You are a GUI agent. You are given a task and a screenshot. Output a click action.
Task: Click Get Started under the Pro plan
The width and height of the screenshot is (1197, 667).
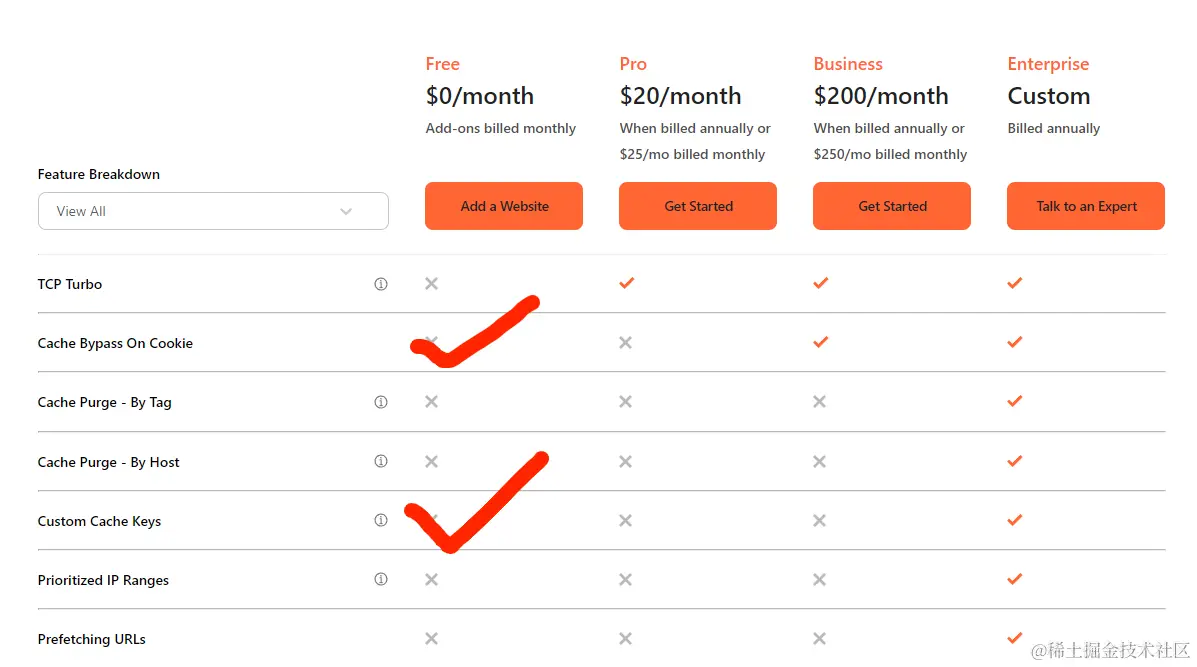pos(698,206)
